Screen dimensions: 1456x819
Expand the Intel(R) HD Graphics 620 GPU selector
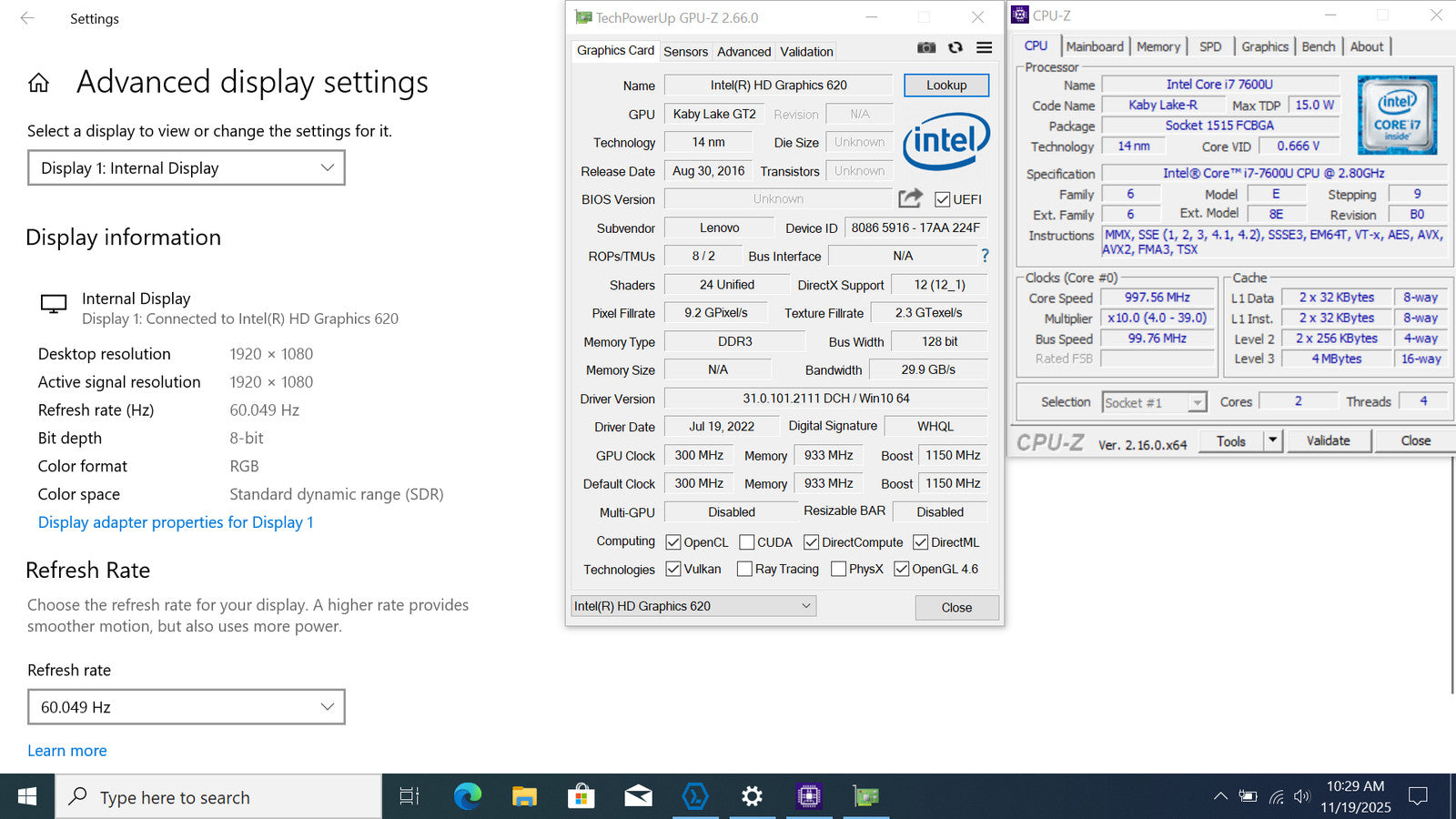click(x=693, y=606)
